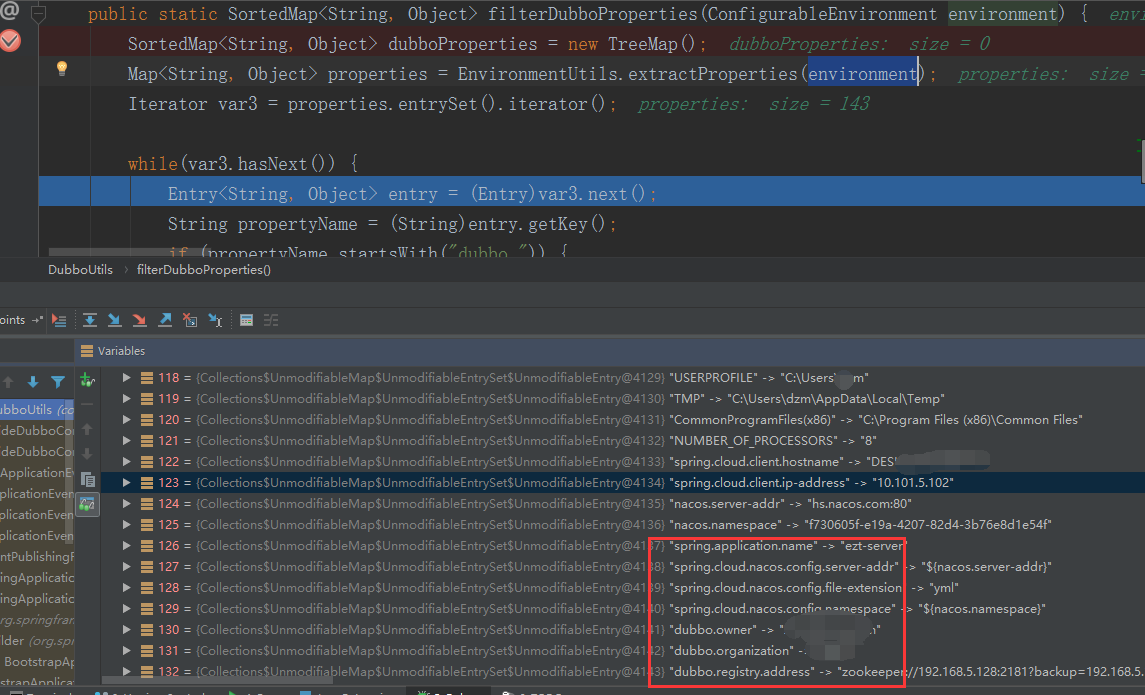Click the 'TreeMap' constructor in code
Image resolution: width=1145 pixels, height=695 pixels.
[643, 44]
